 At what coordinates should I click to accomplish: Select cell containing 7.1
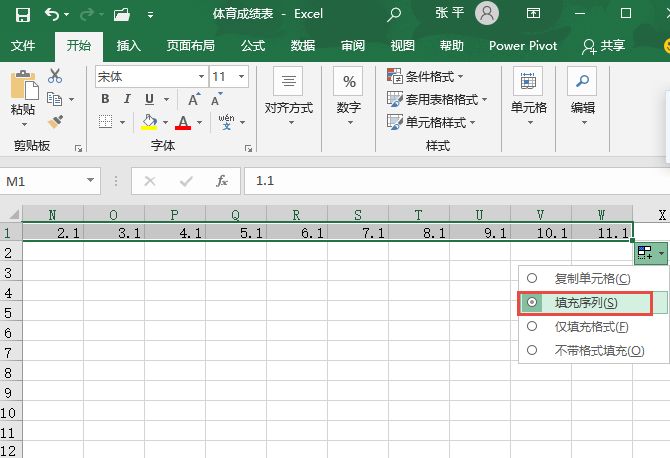point(358,233)
